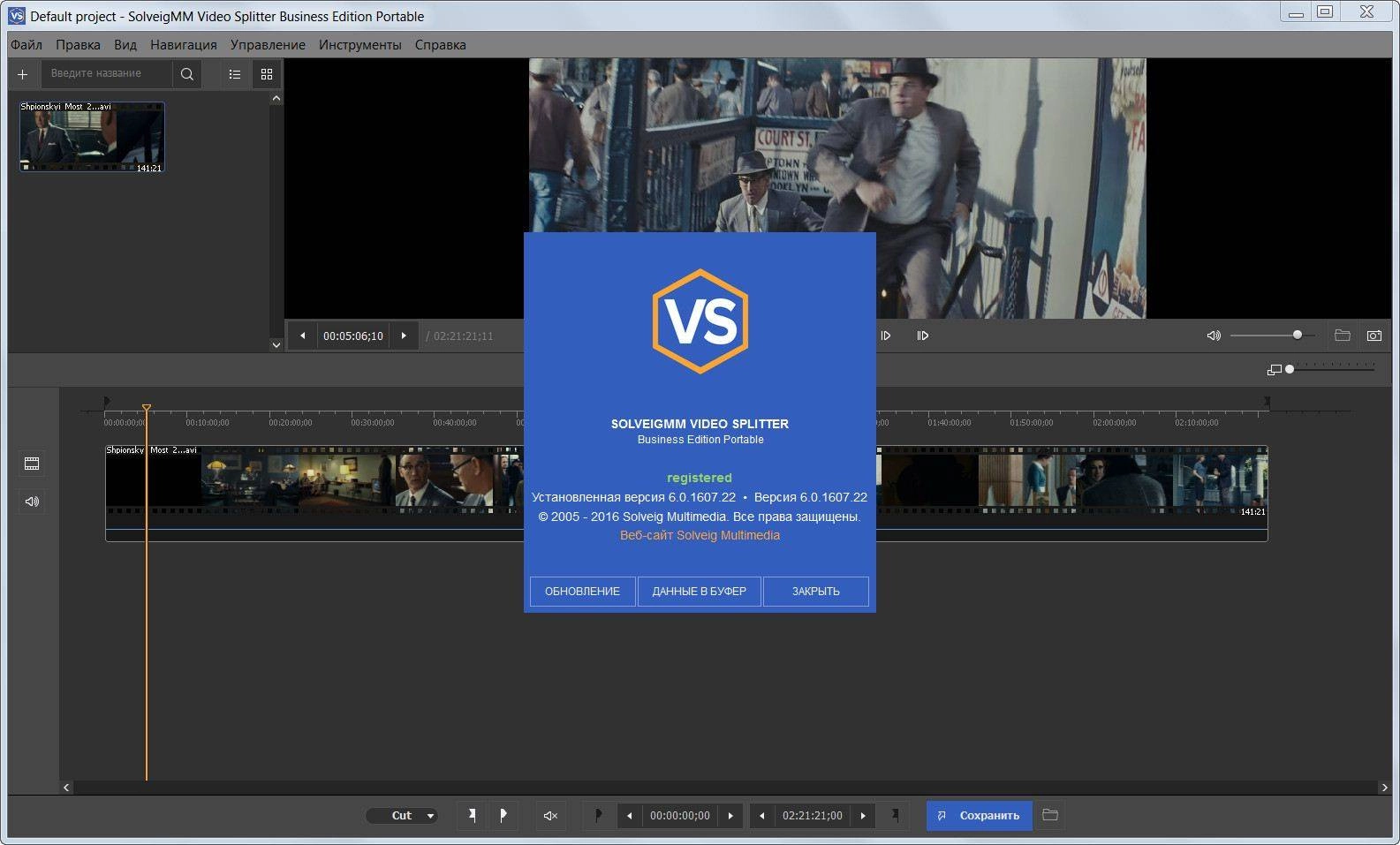The height and width of the screenshot is (845, 1400).
Task: Toggle the mute fragment audio icon
Action: [550, 816]
